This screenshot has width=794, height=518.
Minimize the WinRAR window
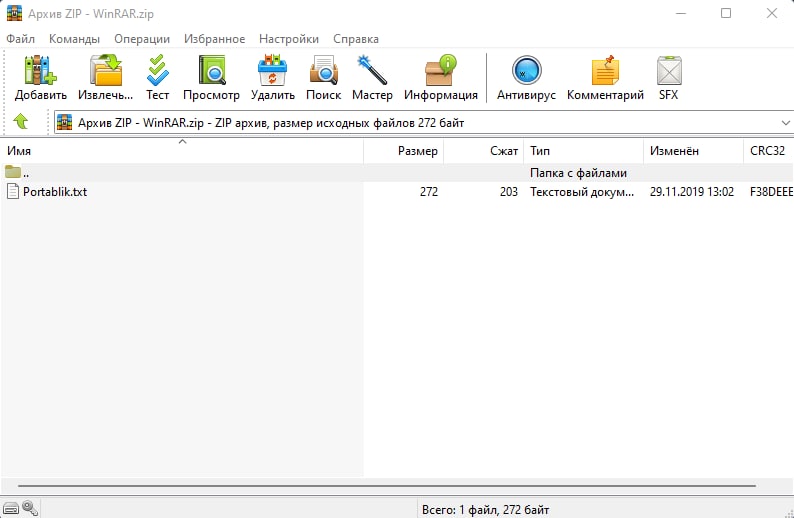(681, 13)
